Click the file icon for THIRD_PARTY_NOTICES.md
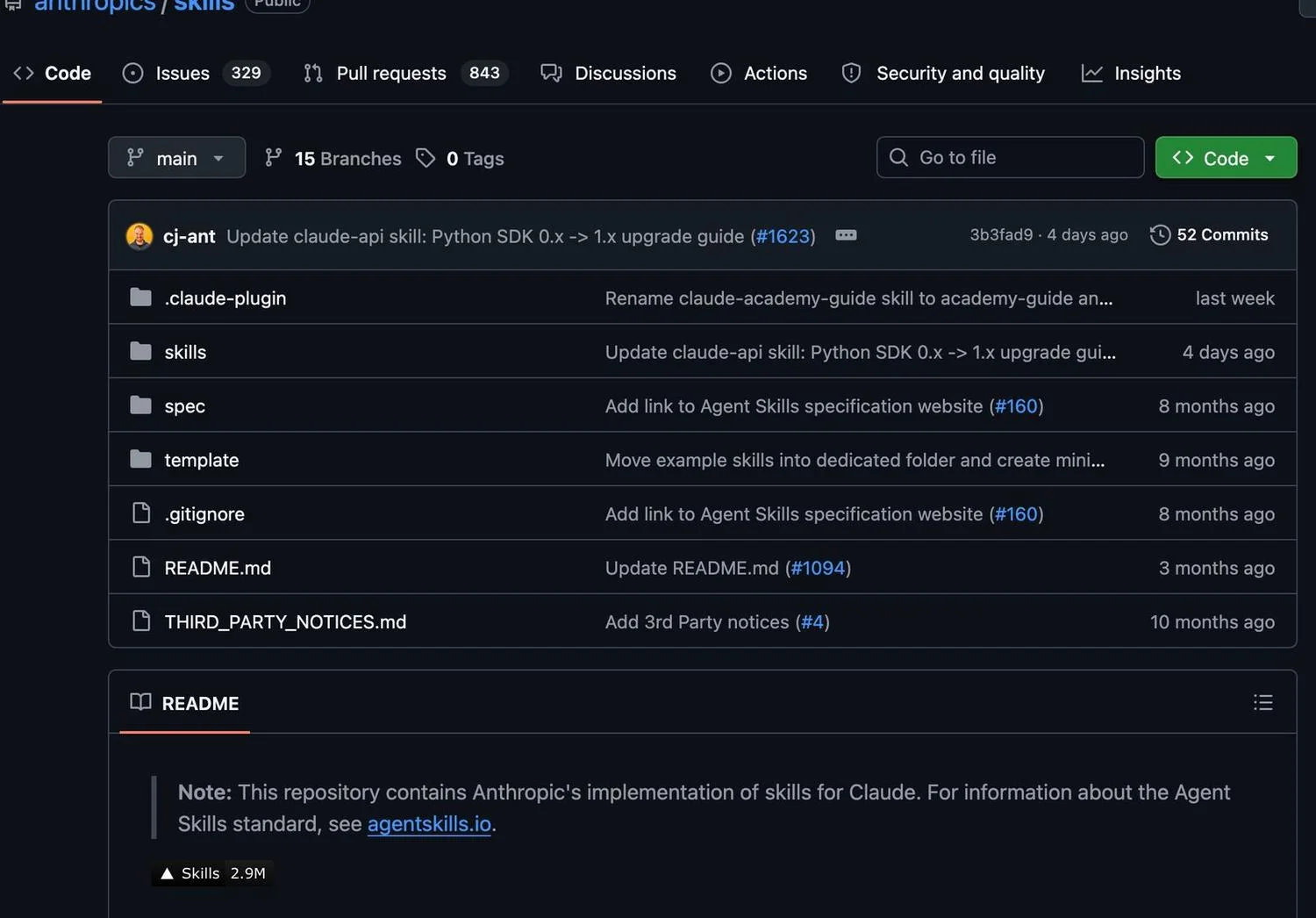 click(140, 620)
